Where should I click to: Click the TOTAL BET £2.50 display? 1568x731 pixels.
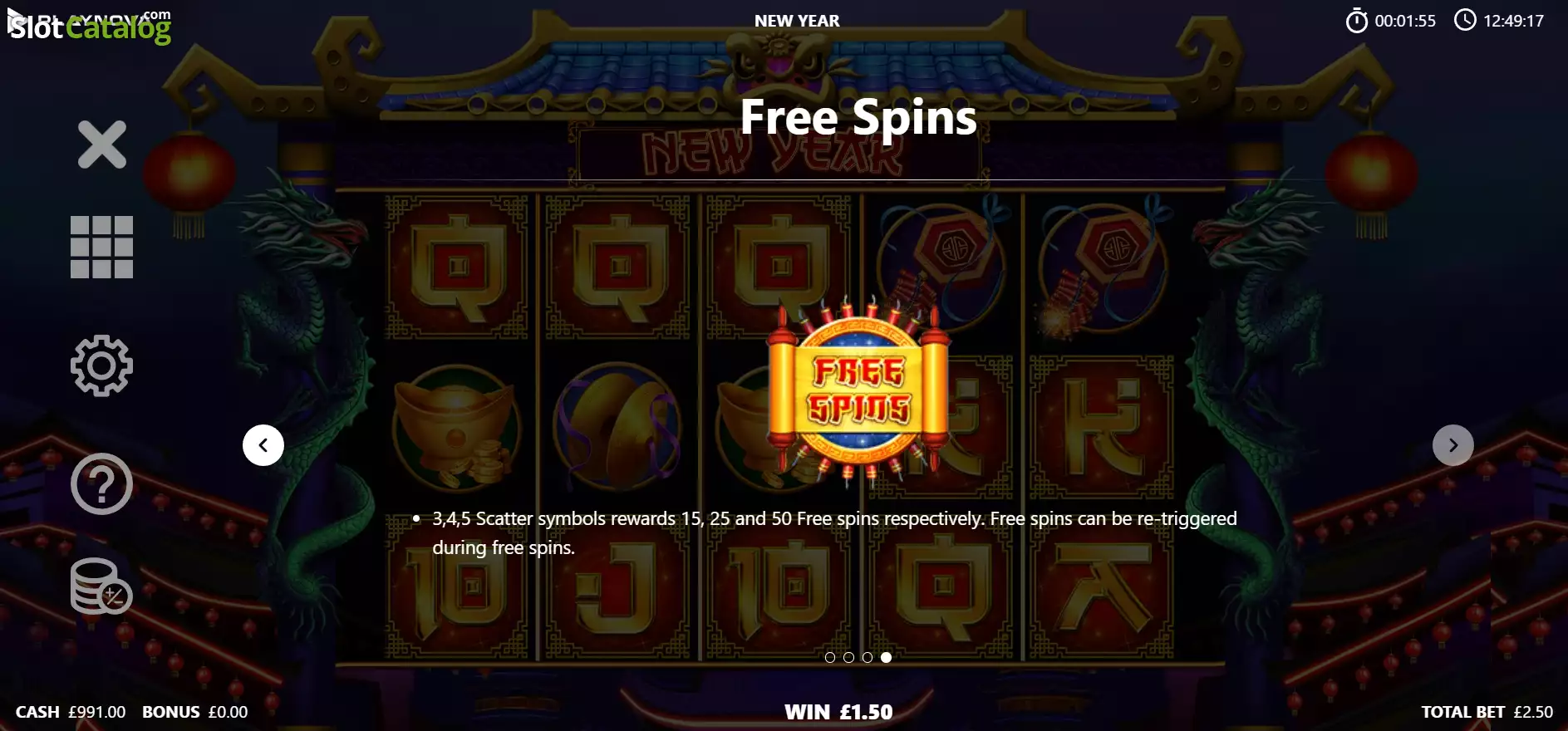pyautogui.click(x=1487, y=712)
